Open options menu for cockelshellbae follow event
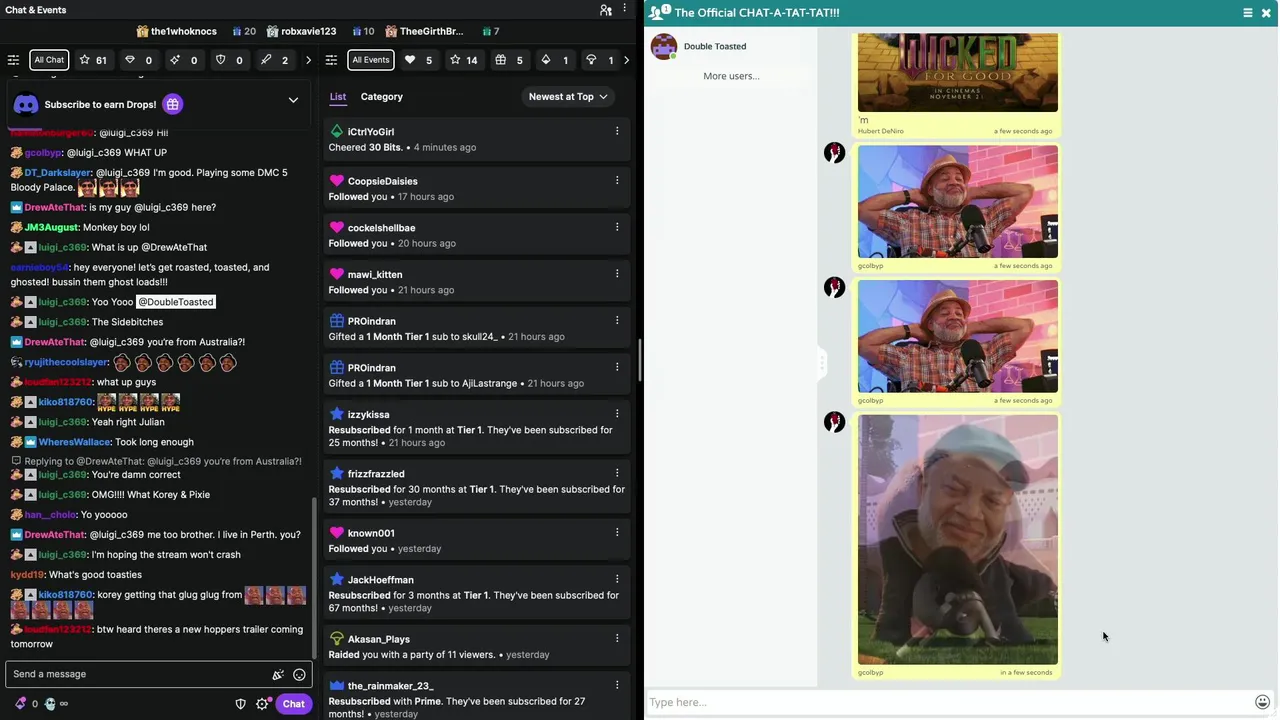 click(x=617, y=227)
